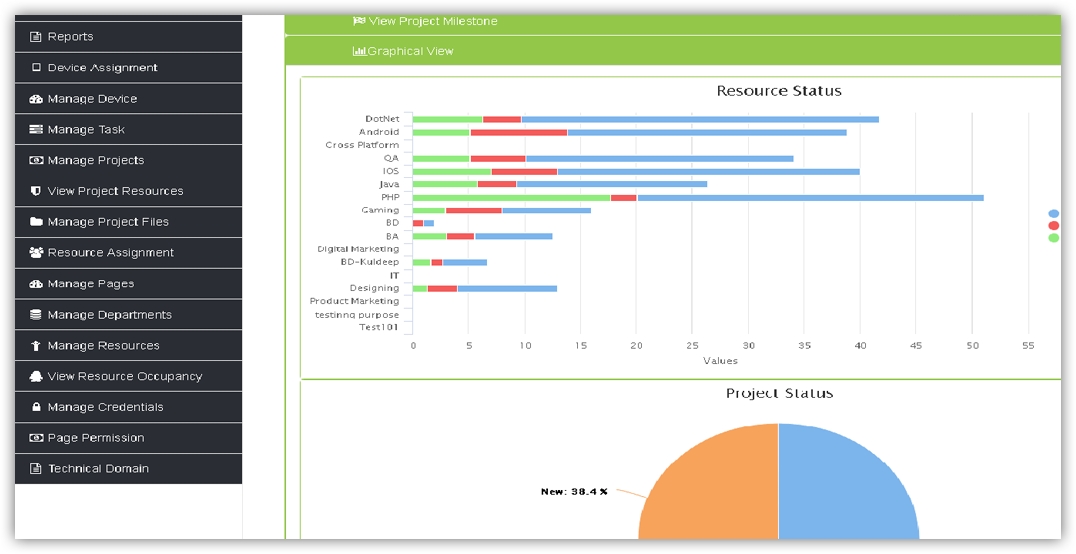
Task: Toggle the blue legend series marker
Action: click(x=1054, y=214)
